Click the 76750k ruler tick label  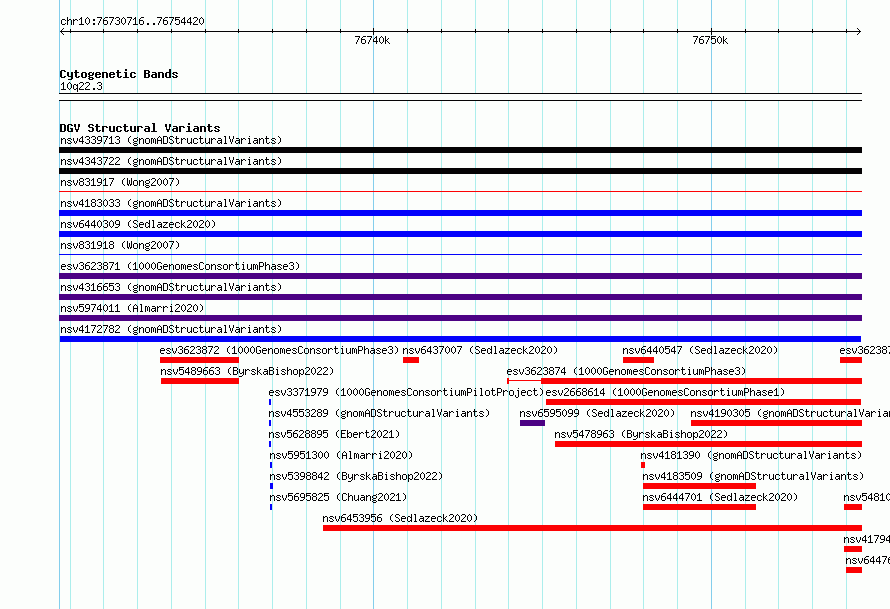[710, 40]
